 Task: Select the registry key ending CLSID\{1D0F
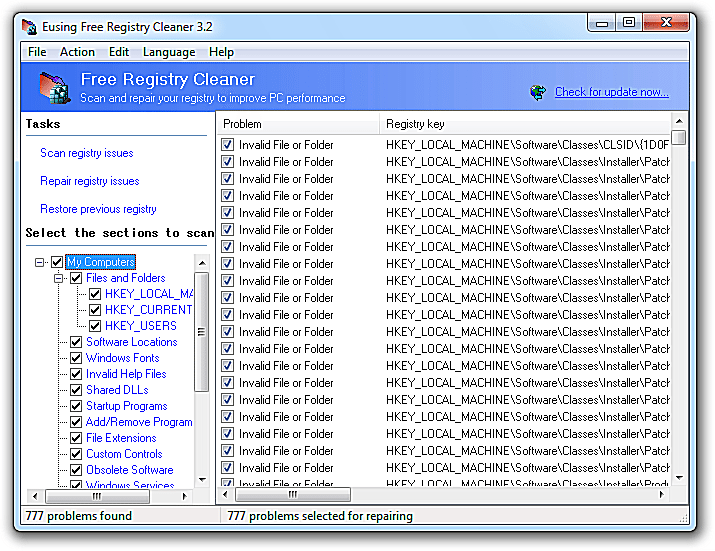(528, 145)
